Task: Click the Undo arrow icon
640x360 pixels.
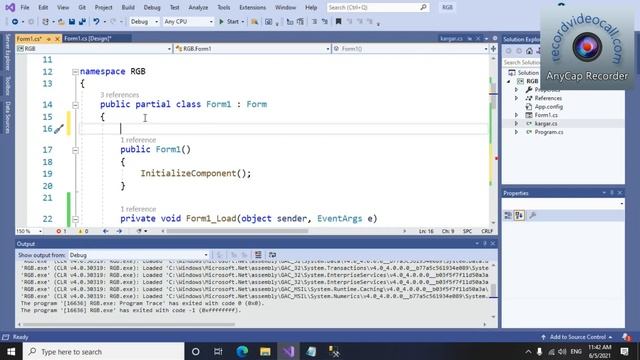Action: click(x=96, y=22)
